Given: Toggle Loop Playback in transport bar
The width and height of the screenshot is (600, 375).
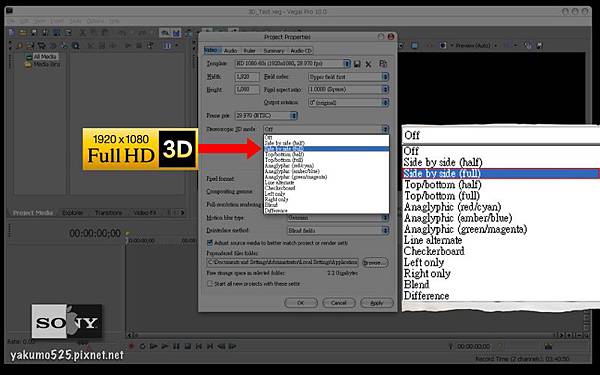Looking at the screenshot, I should point(142,346).
